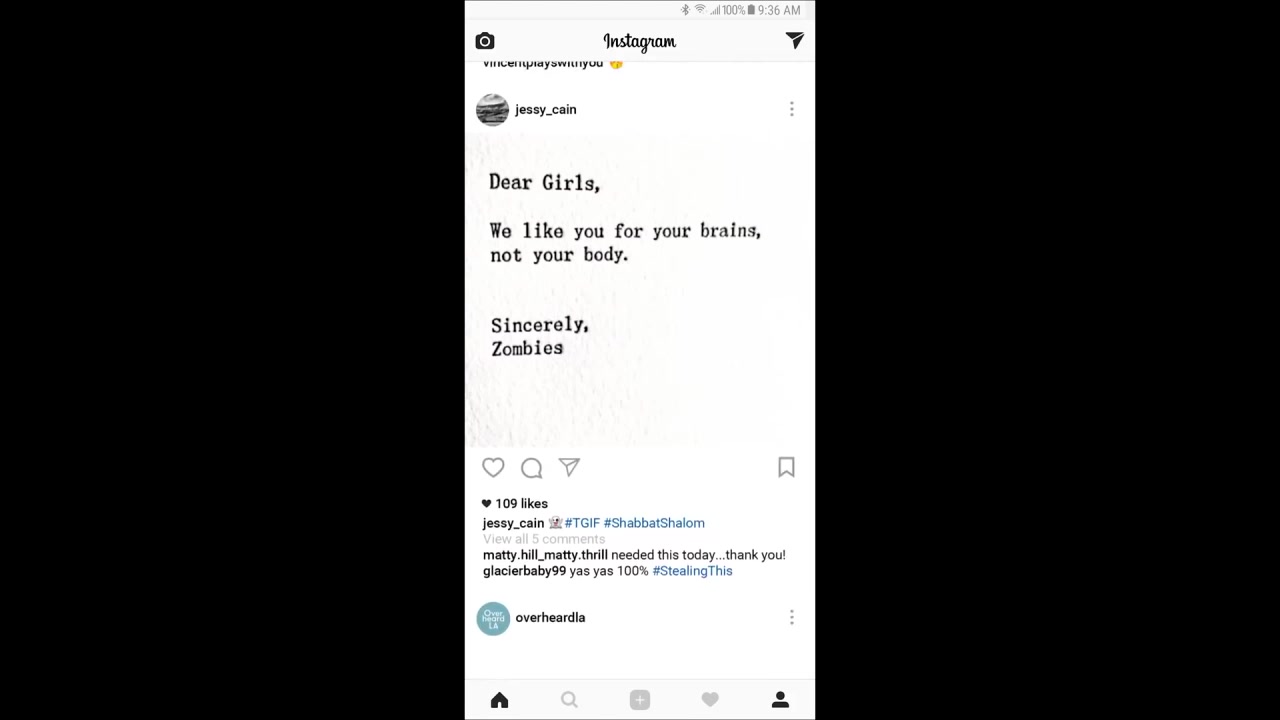Share the post via the send icon
Viewport: 1280px width, 720px height.
(569, 467)
